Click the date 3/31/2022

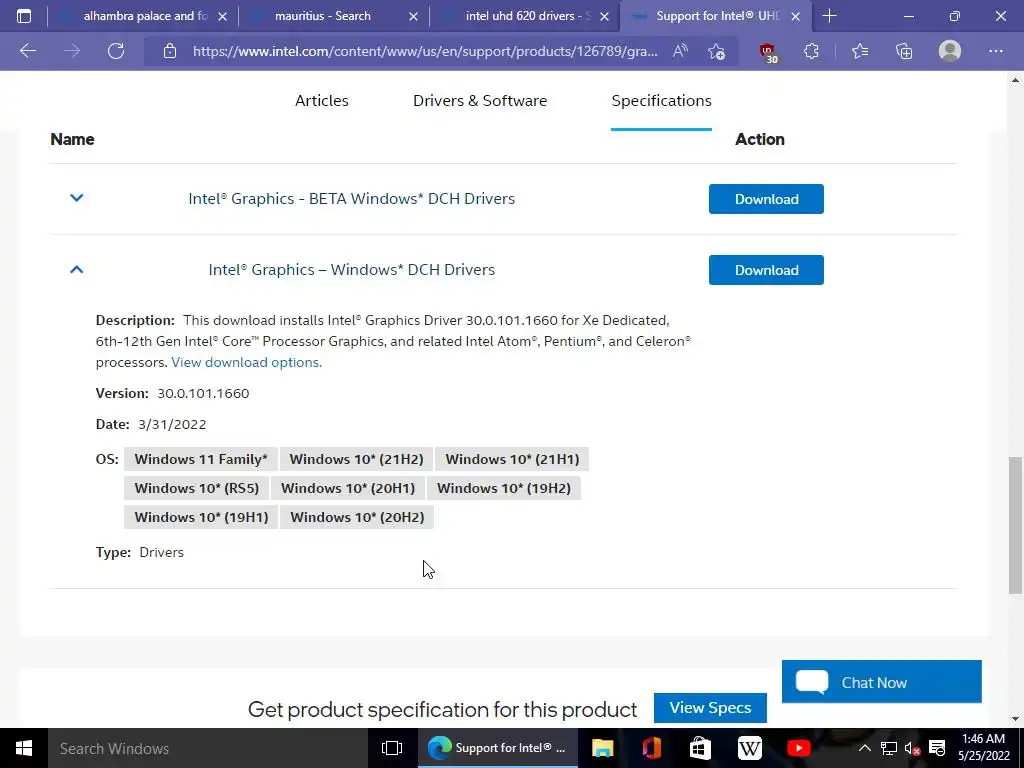click(x=172, y=424)
